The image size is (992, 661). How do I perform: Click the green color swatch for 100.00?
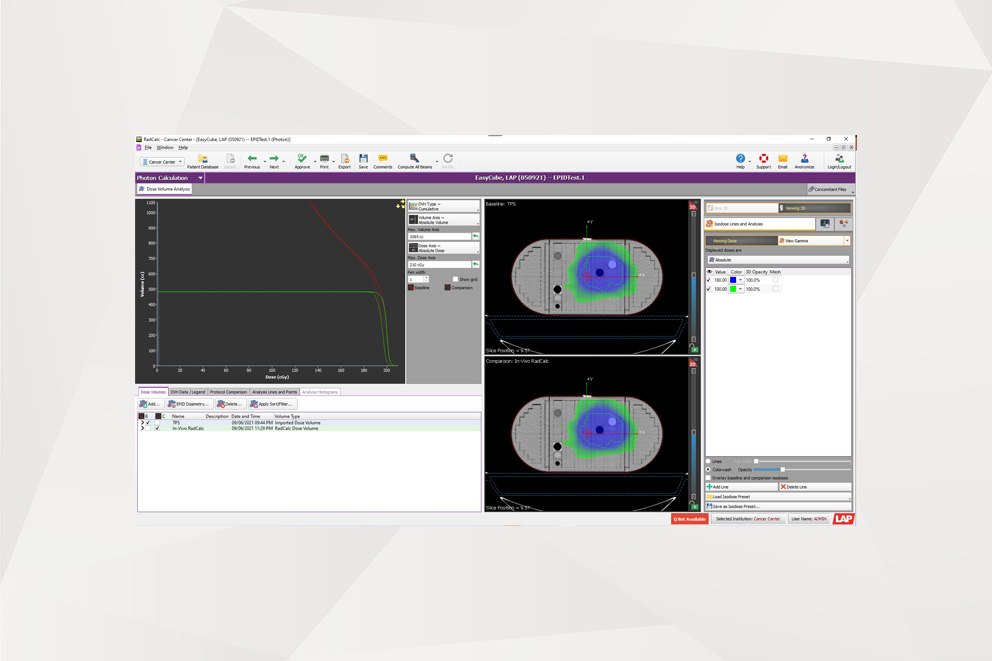click(734, 289)
